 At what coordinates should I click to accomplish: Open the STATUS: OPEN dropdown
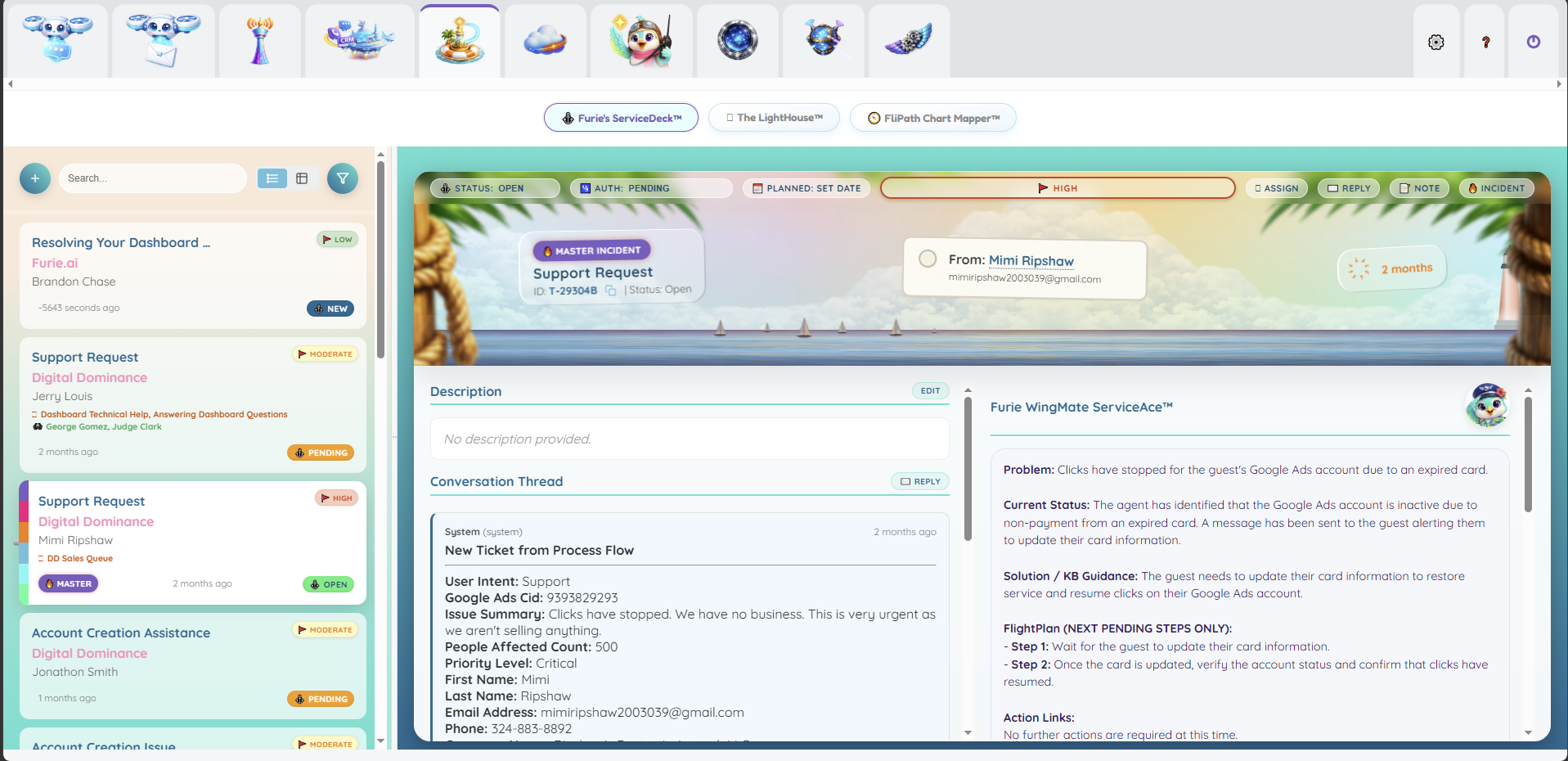click(x=494, y=188)
